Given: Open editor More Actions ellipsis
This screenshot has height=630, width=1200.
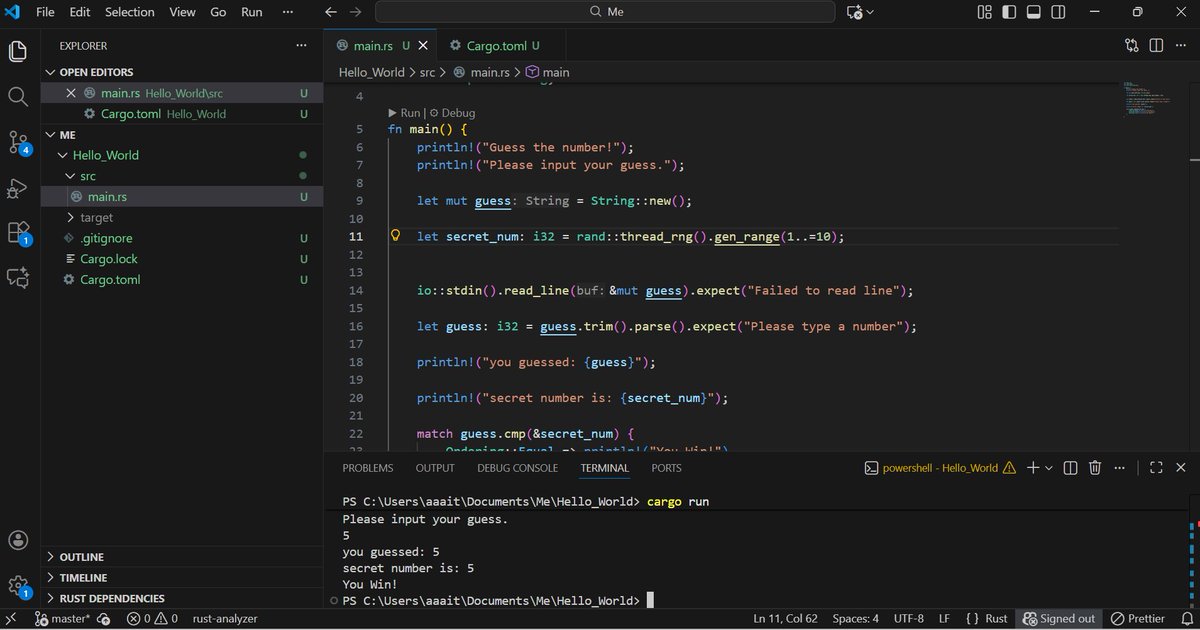Looking at the screenshot, I should [x=1181, y=45].
